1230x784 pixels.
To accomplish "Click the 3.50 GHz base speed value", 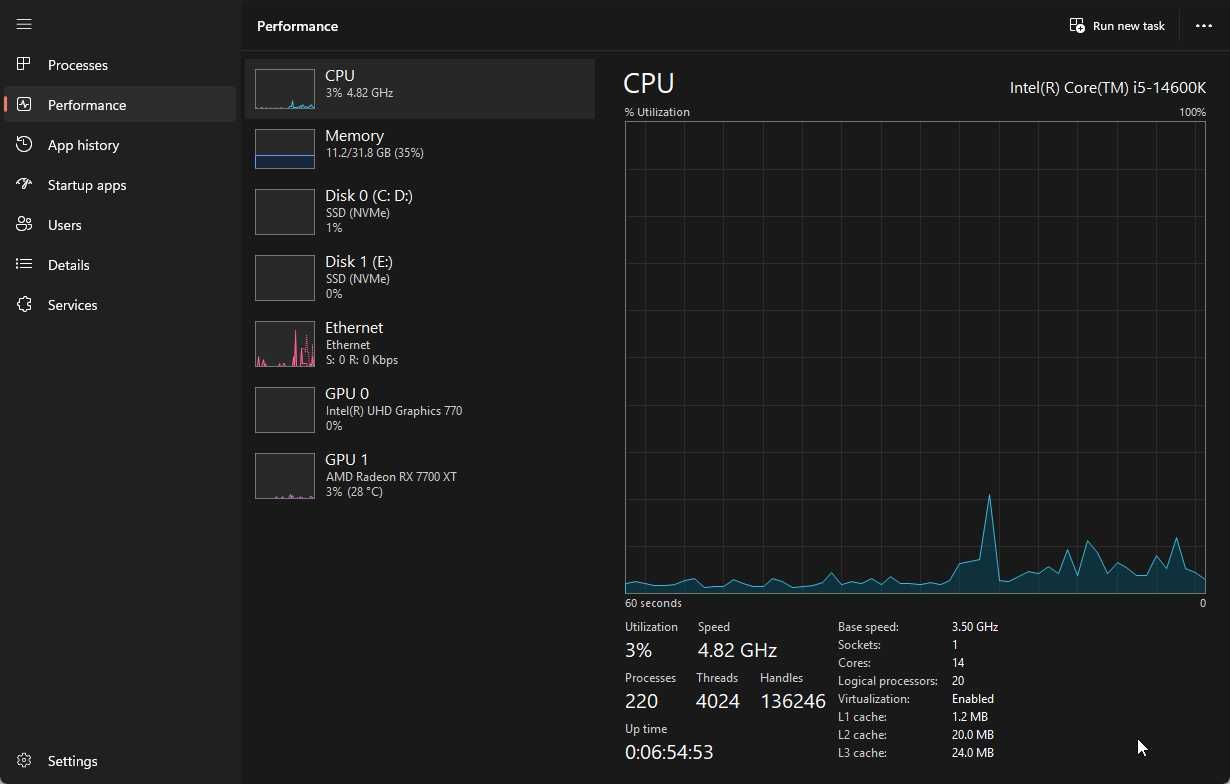I will [975, 627].
